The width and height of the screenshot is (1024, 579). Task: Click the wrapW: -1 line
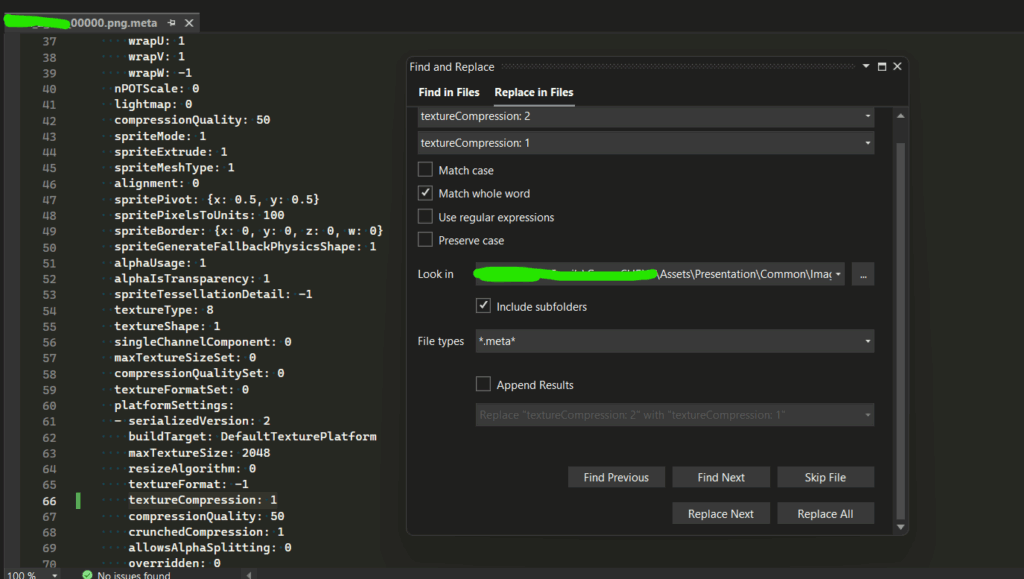(160, 73)
